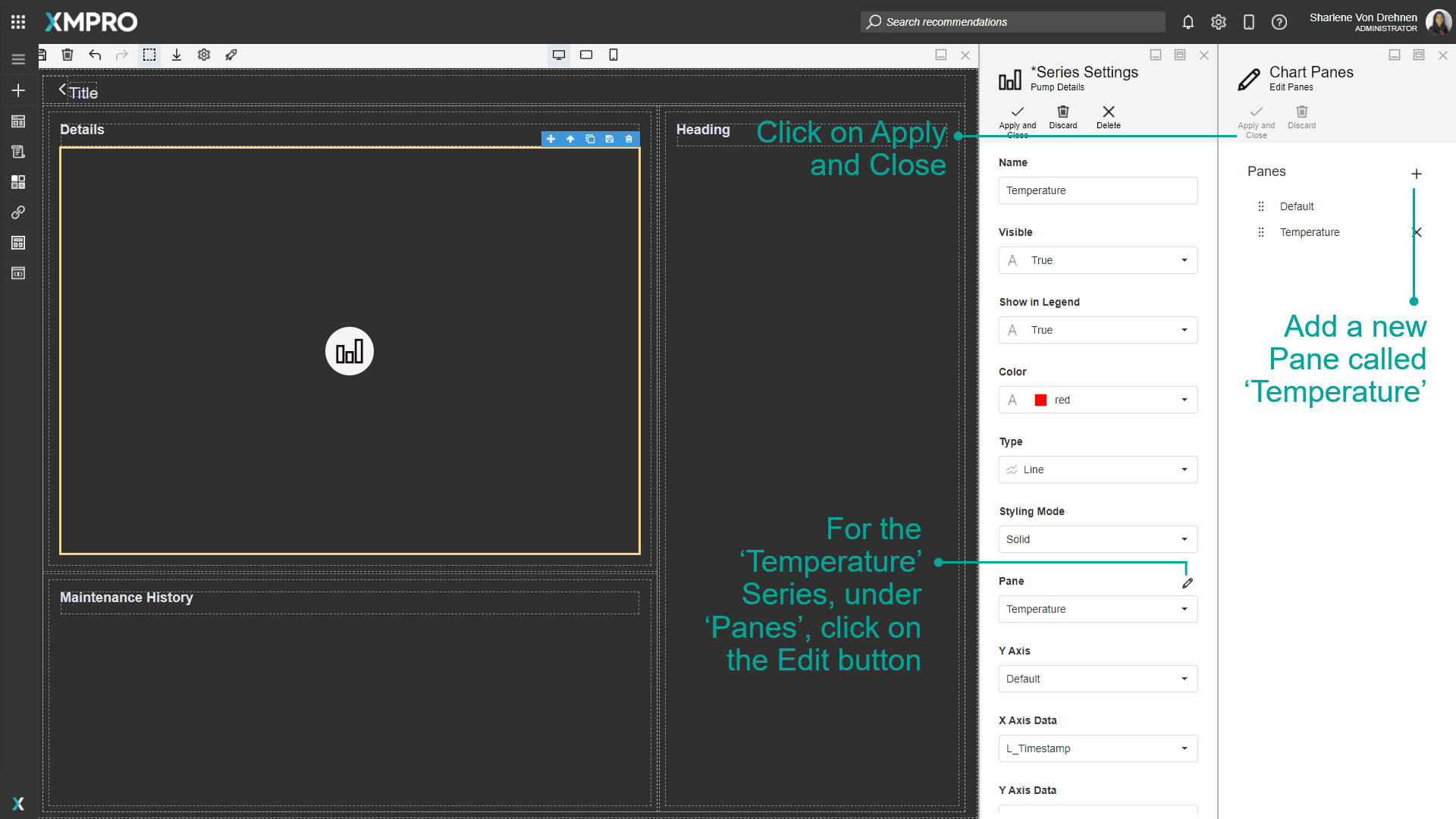Add a new pane with plus icon
Image resolution: width=1456 pixels, height=819 pixels.
tap(1416, 174)
